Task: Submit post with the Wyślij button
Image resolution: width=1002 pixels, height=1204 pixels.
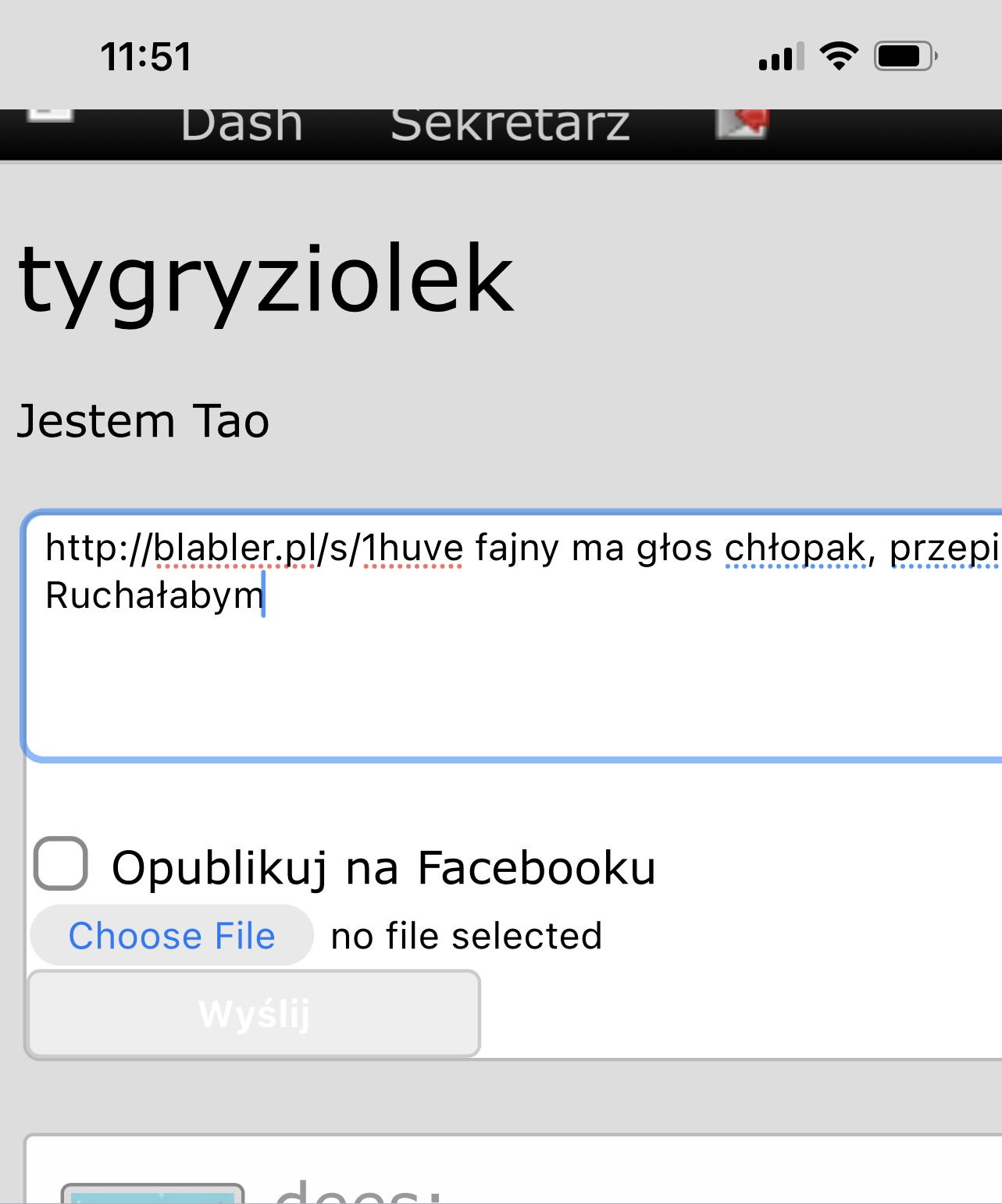Action: 254,1014
